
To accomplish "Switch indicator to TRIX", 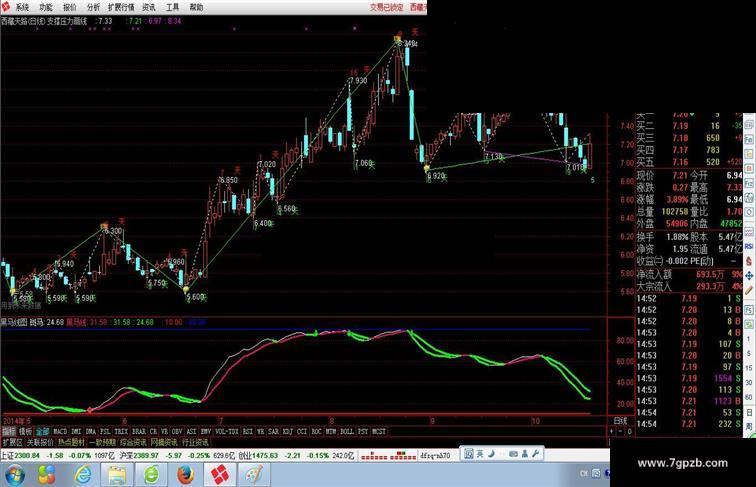I will pyautogui.click(x=121, y=432).
